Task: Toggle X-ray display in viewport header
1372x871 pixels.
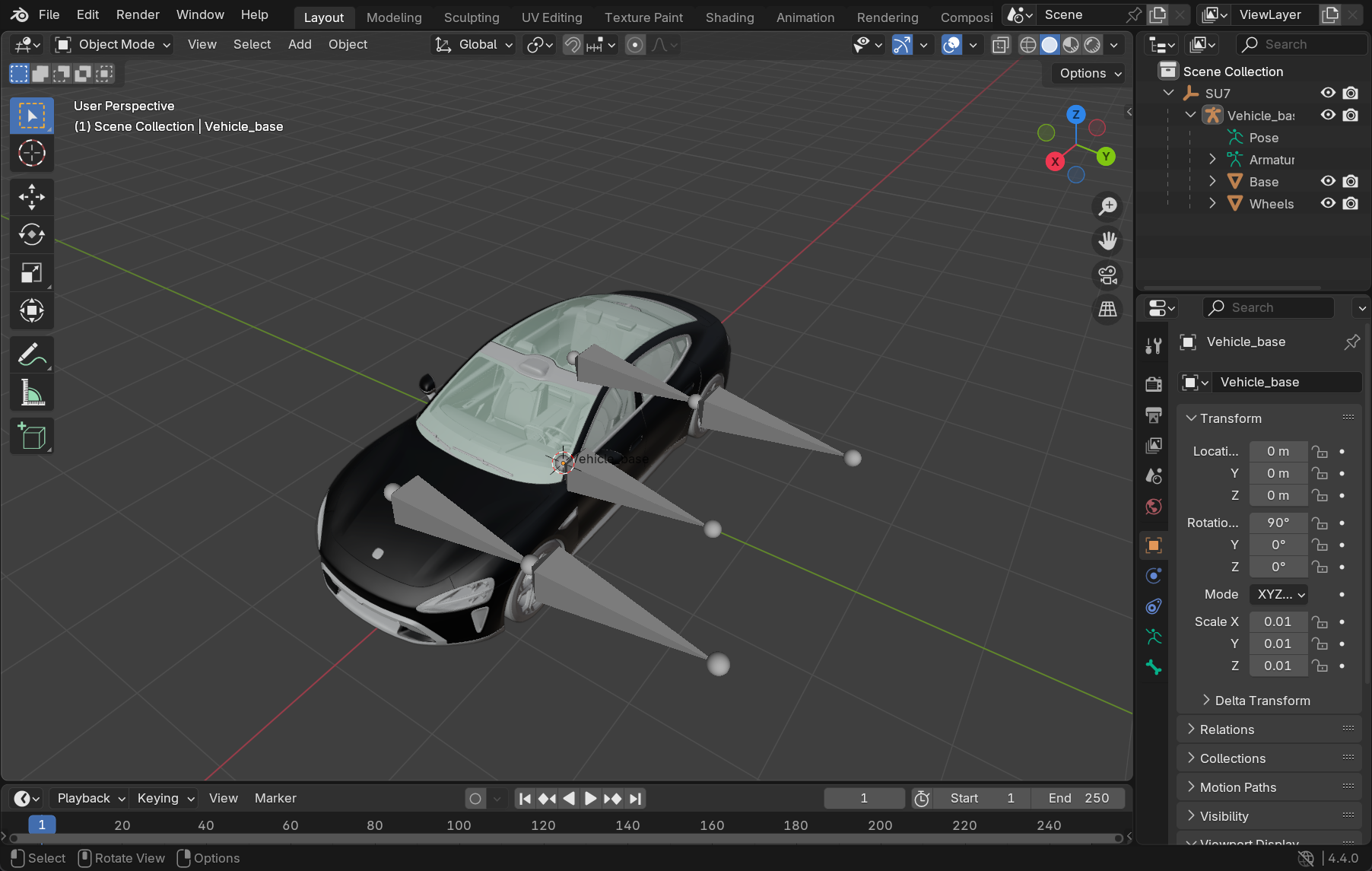Action: coord(1001,45)
